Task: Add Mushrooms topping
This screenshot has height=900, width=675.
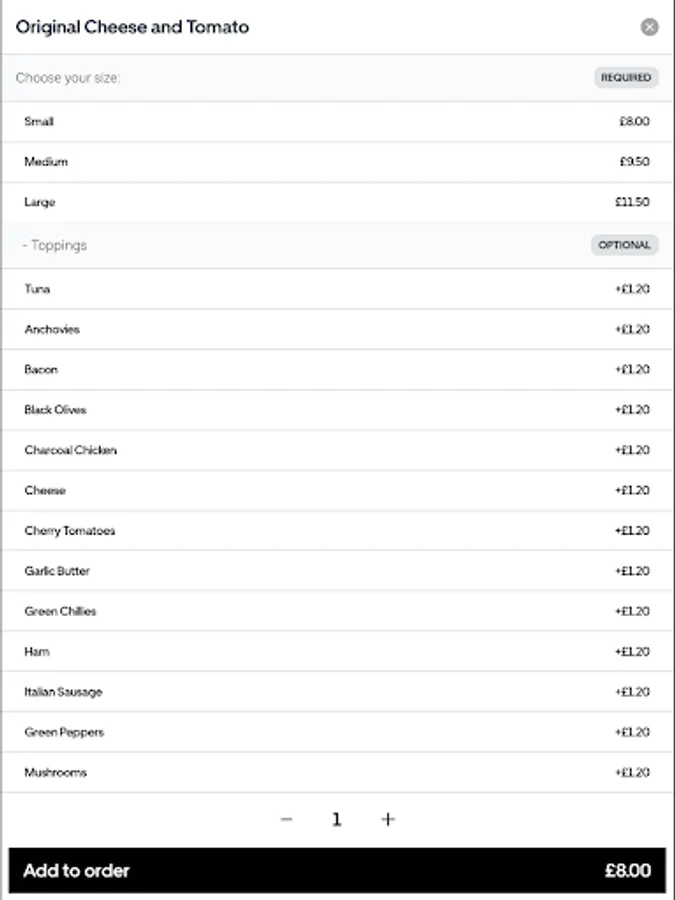Action: (337, 773)
